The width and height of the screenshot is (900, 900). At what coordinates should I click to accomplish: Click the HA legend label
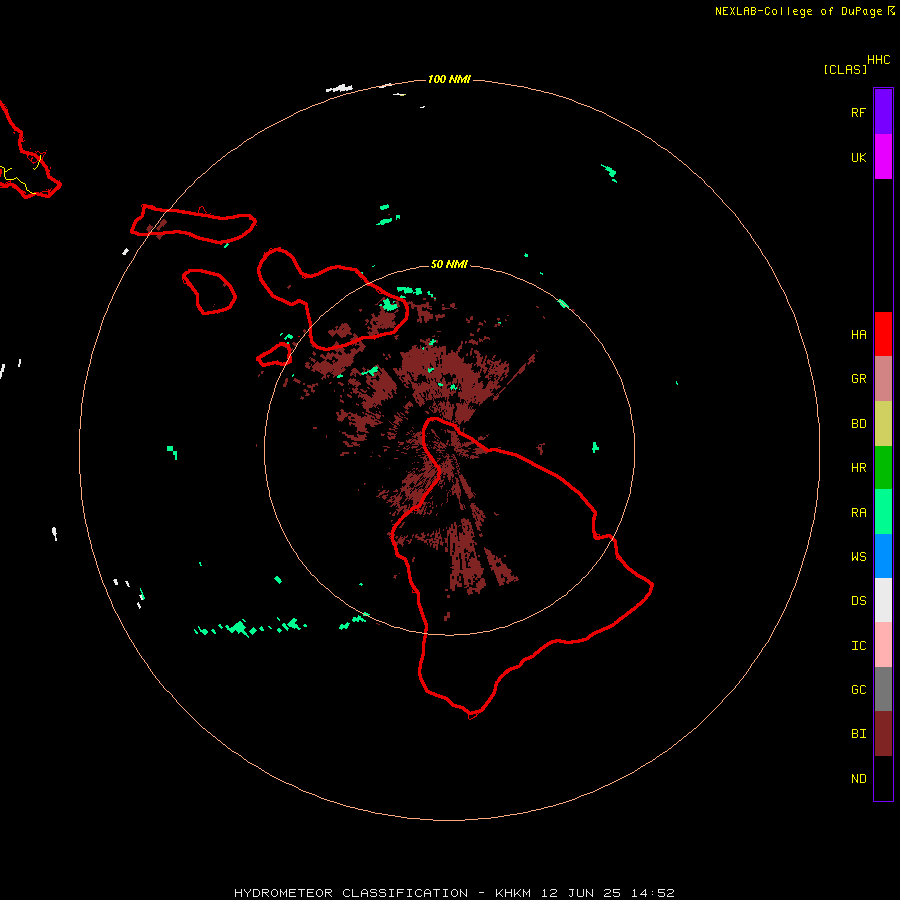(x=858, y=335)
